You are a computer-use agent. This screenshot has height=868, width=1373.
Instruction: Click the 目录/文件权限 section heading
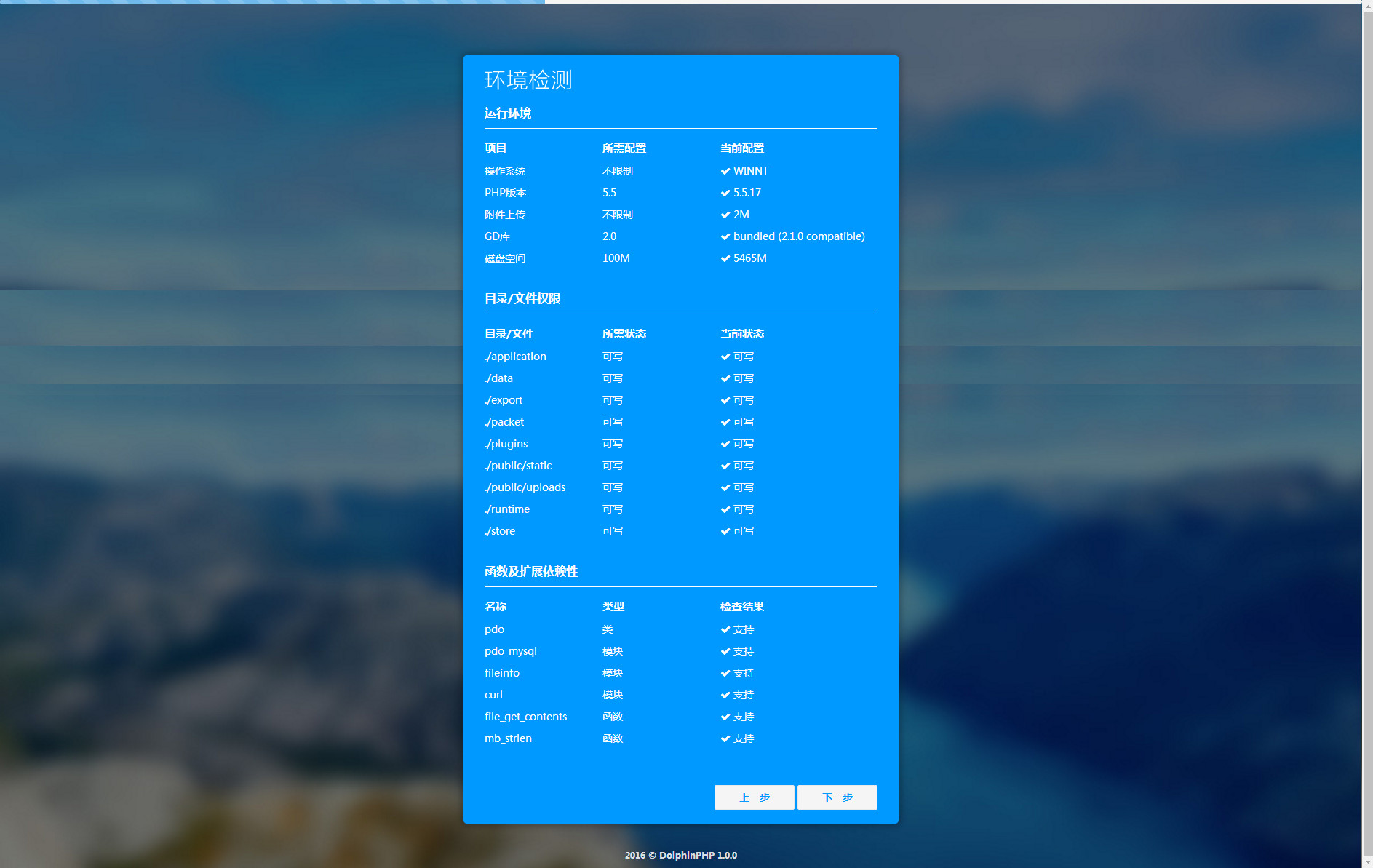[522, 298]
